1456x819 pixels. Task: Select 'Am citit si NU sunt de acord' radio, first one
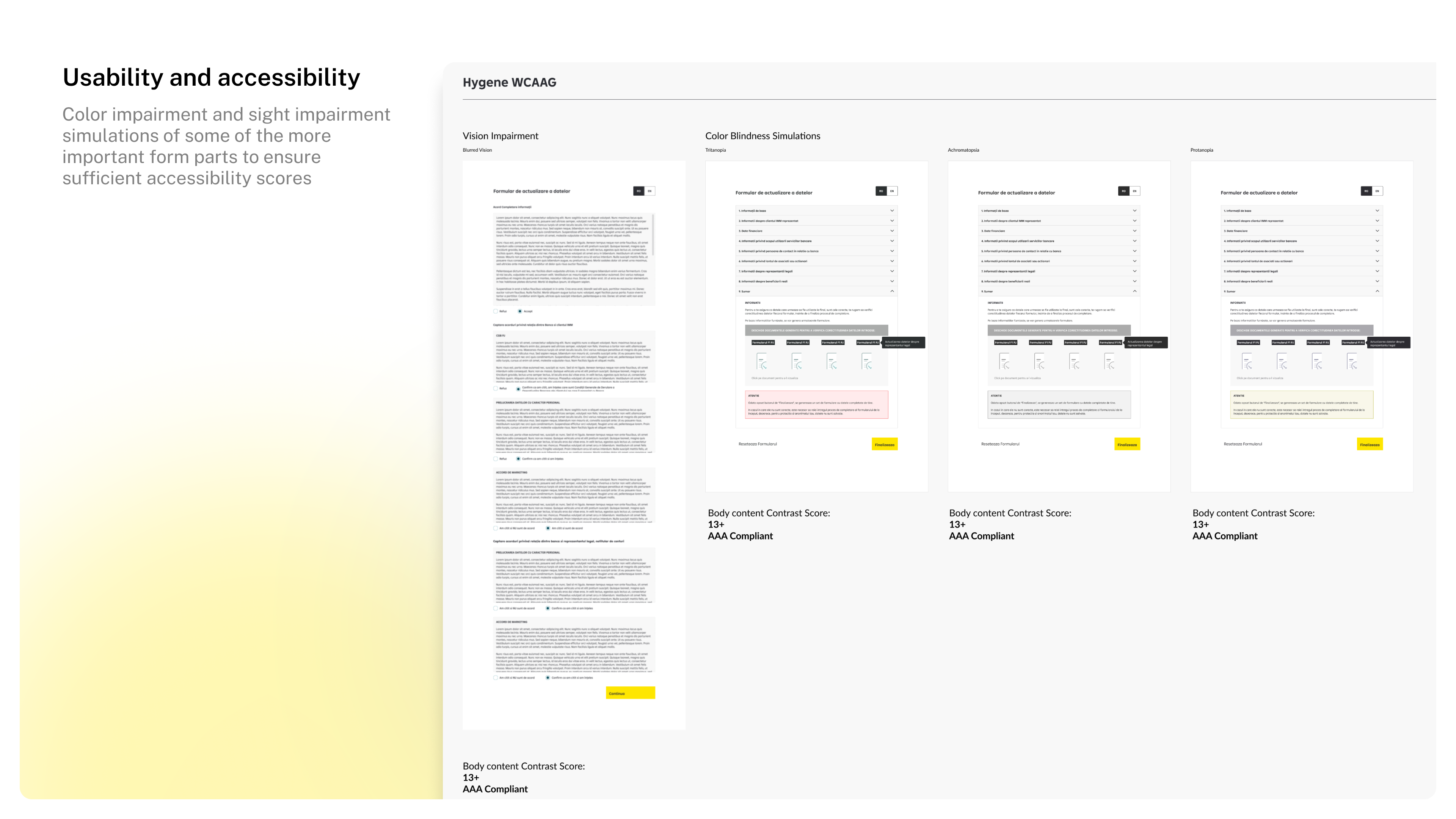pyautogui.click(x=496, y=529)
